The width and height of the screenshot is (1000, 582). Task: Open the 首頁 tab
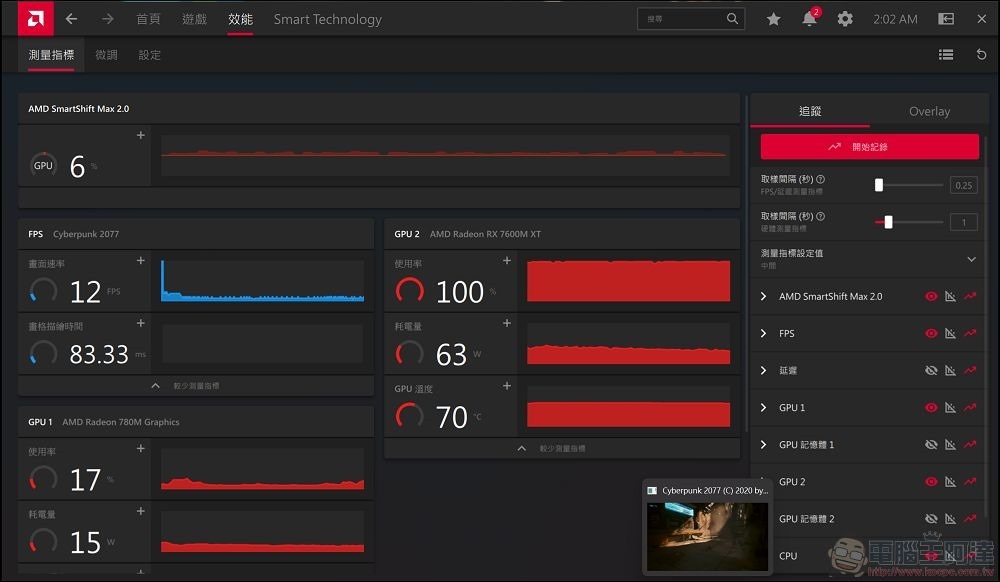coord(148,19)
